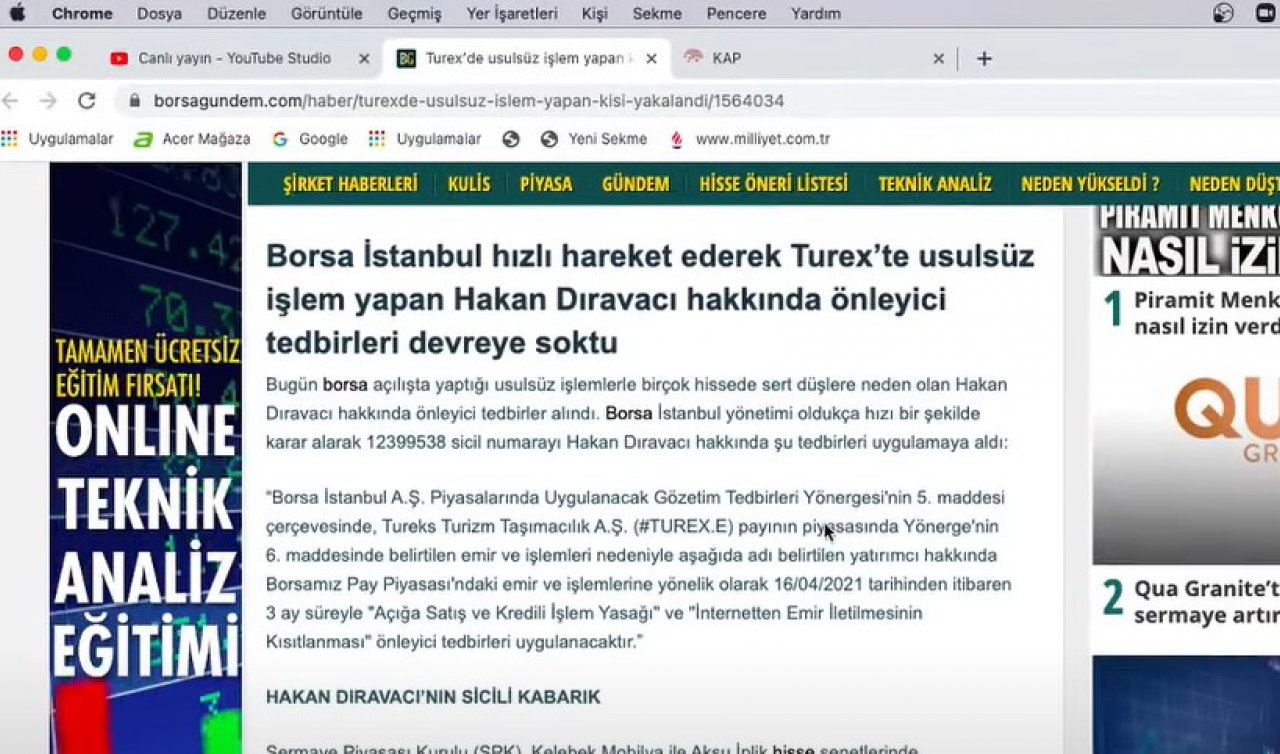Open the Apple menu icon

point(17,14)
